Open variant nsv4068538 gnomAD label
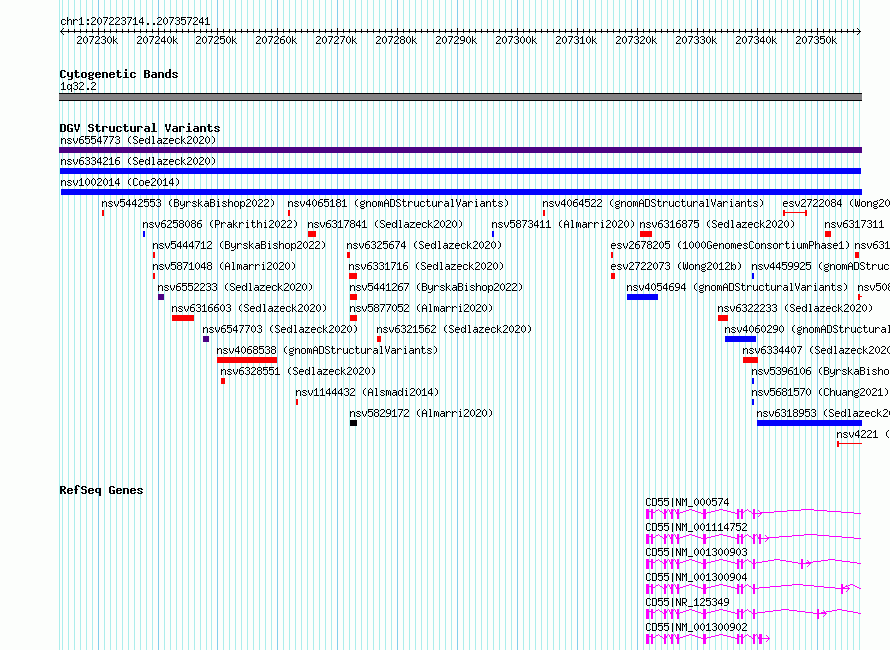This screenshot has width=890, height=650. pyautogui.click(x=328, y=350)
